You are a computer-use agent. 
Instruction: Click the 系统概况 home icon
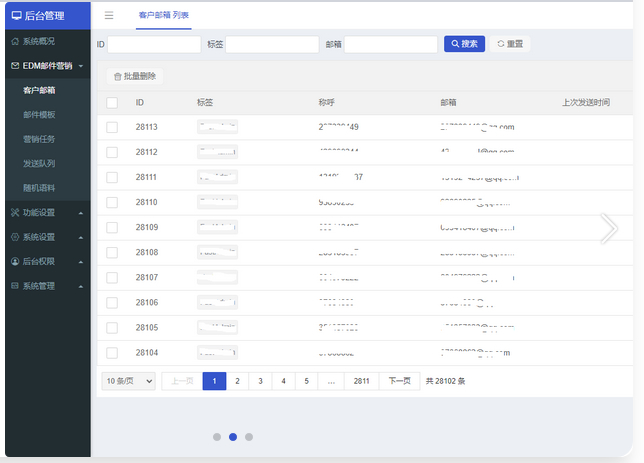pyautogui.click(x=14, y=43)
